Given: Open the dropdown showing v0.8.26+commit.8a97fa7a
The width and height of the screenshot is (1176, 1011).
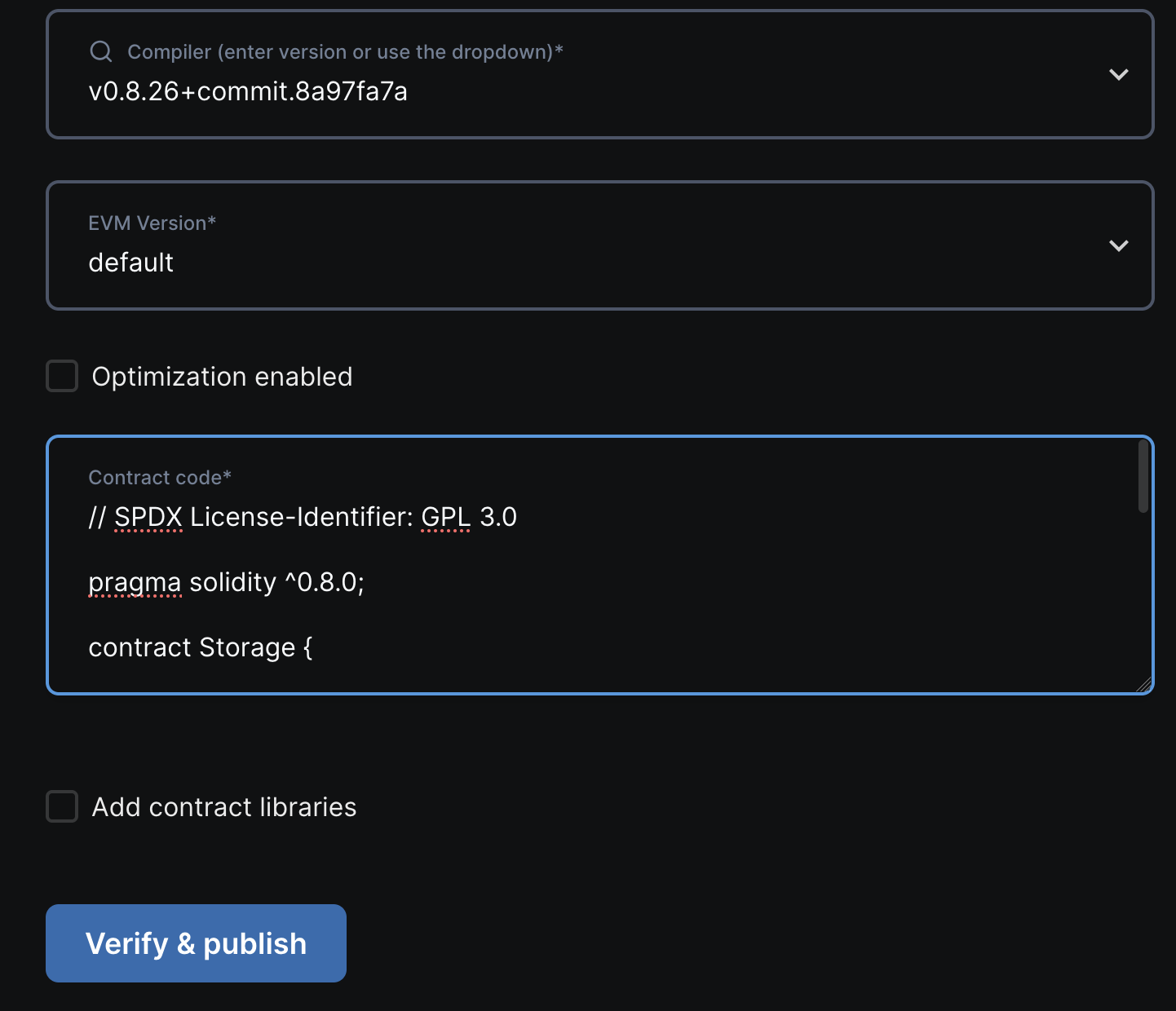Looking at the screenshot, I should point(1118,74).
